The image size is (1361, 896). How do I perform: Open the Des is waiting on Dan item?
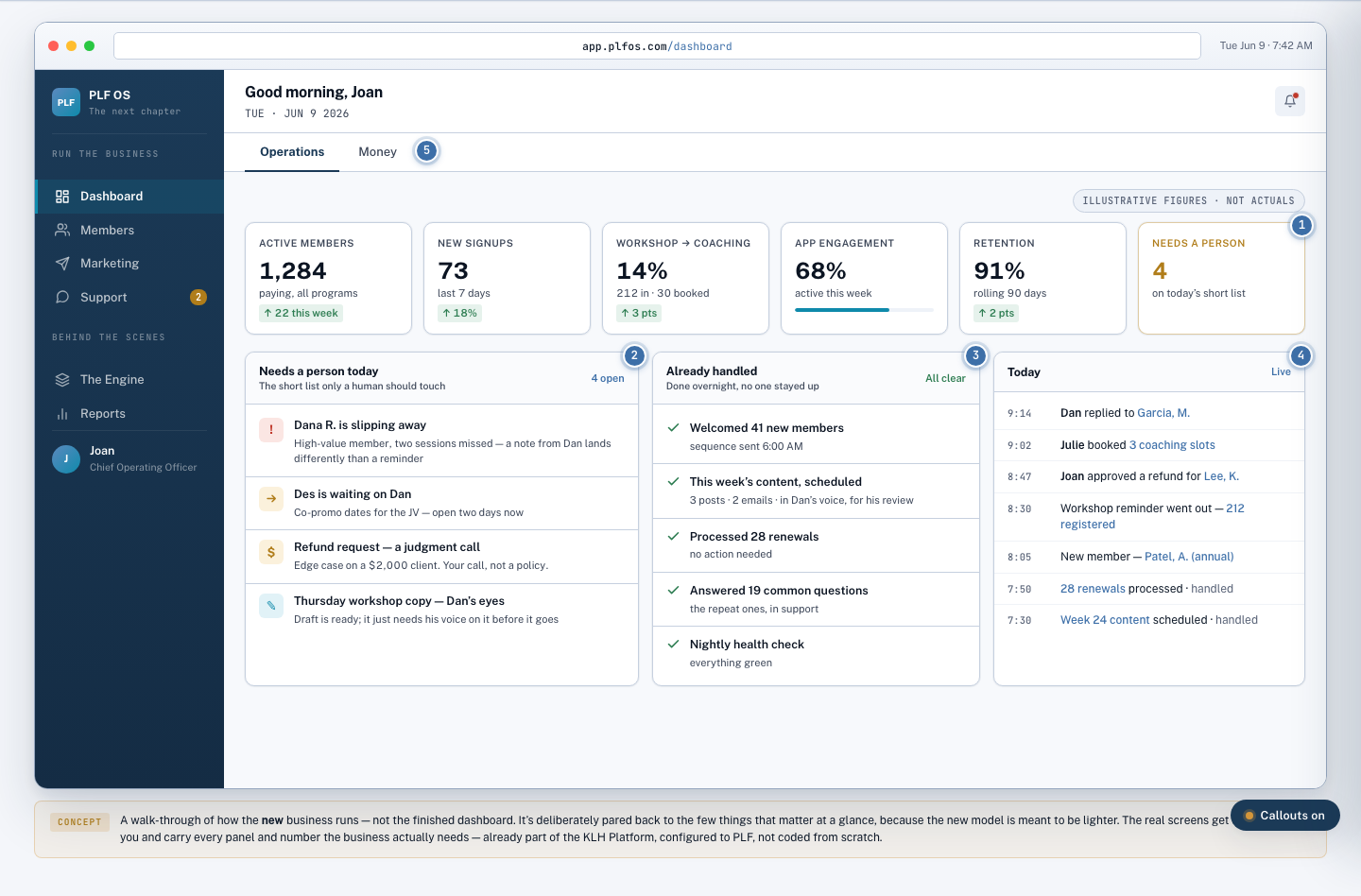click(x=442, y=504)
